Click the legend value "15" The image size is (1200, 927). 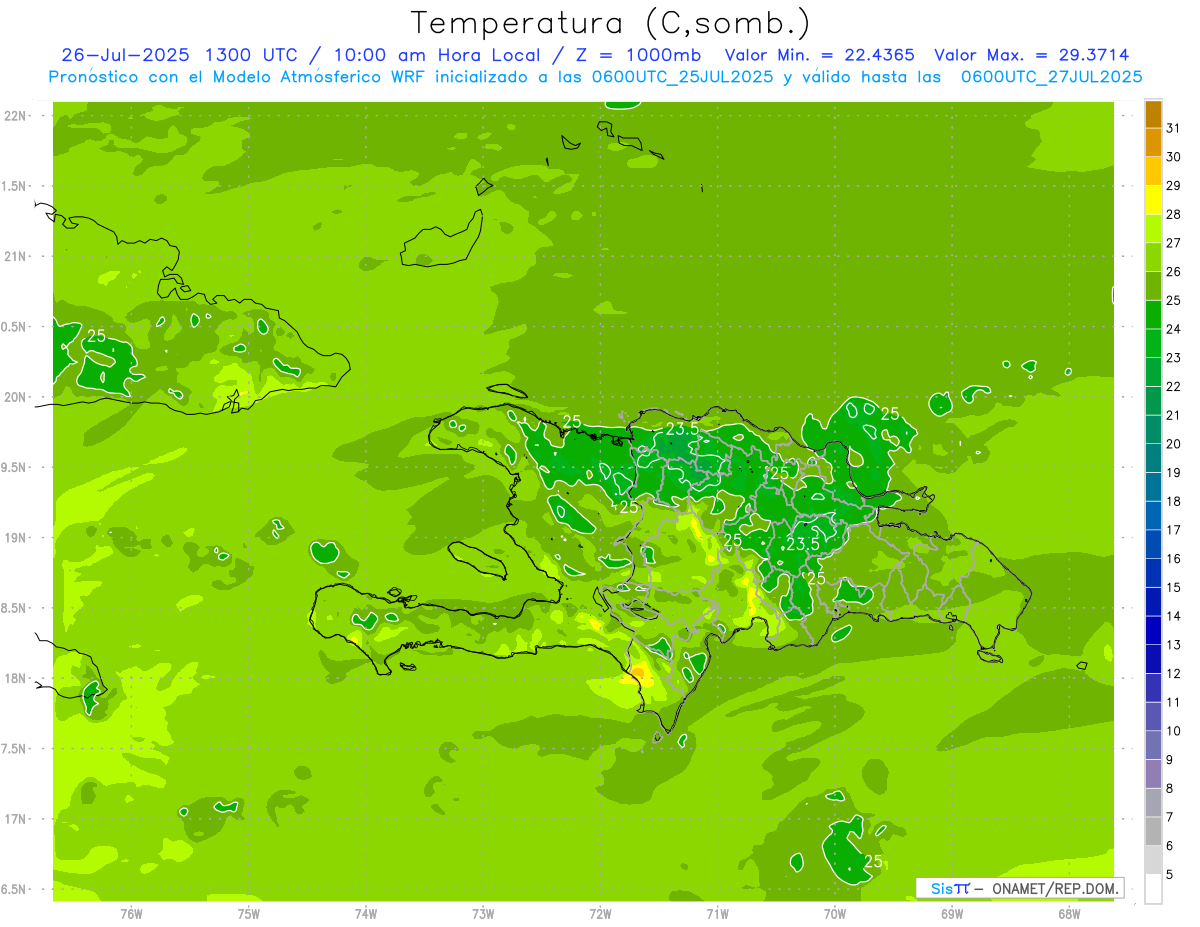click(x=1174, y=588)
